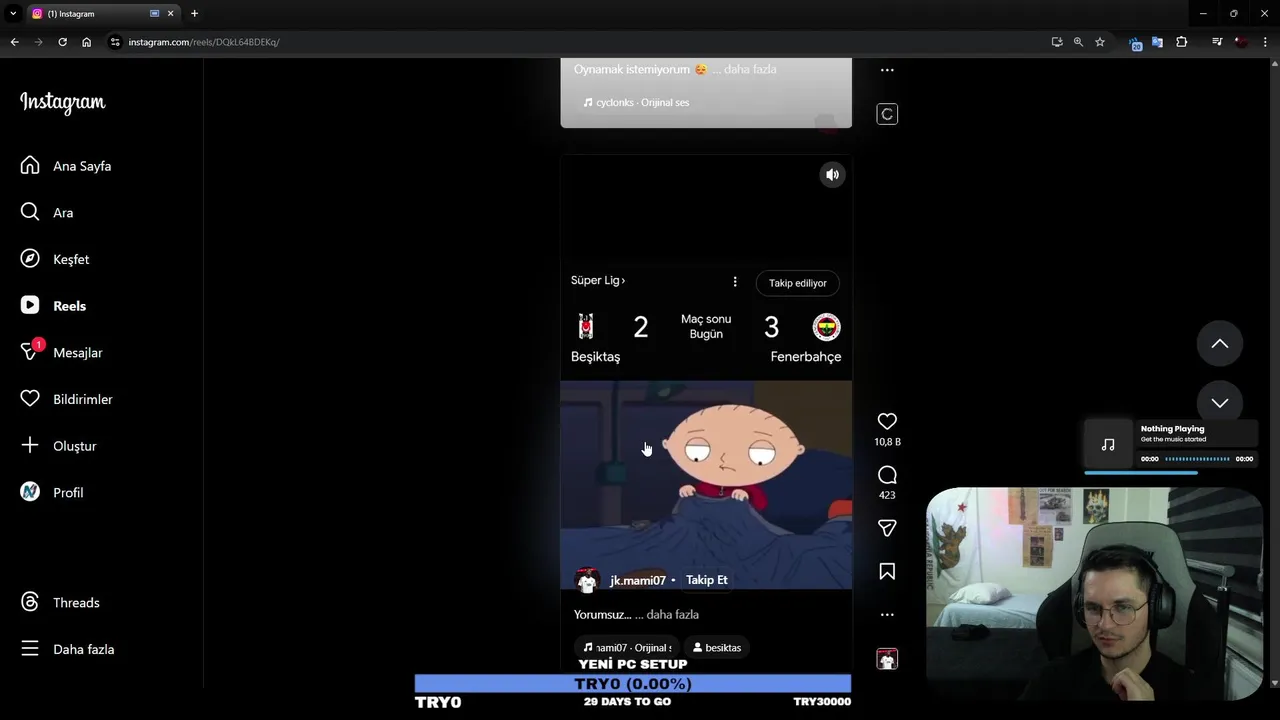Go back with browser back arrow
1280x720 pixels.
point(14,42)
